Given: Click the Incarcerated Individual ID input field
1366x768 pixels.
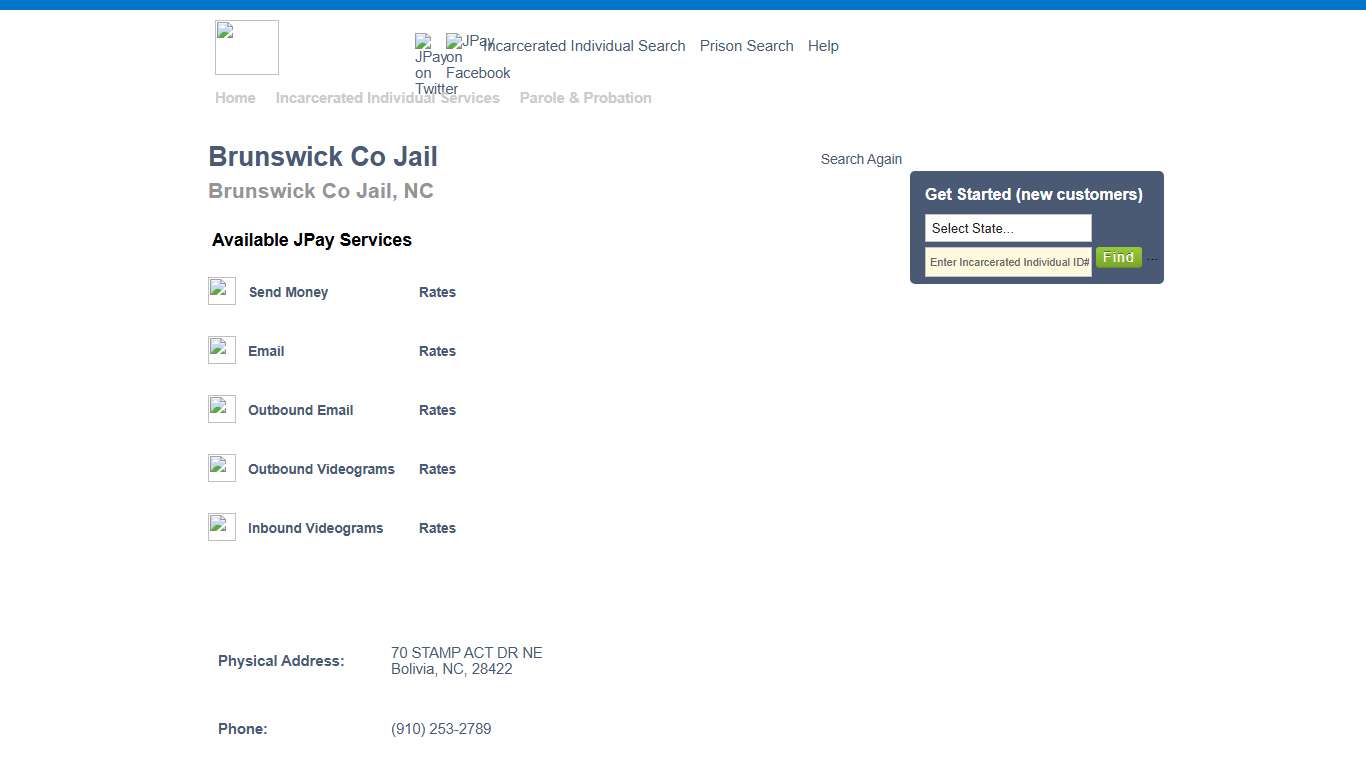Looking at the screenshot, I should tap(1007, 262).
